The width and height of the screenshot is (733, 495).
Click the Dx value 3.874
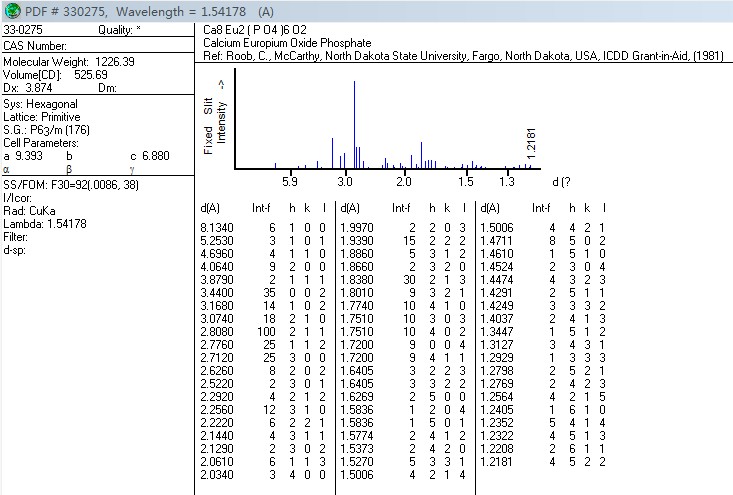pyautogui.click(x=39, y=88)
